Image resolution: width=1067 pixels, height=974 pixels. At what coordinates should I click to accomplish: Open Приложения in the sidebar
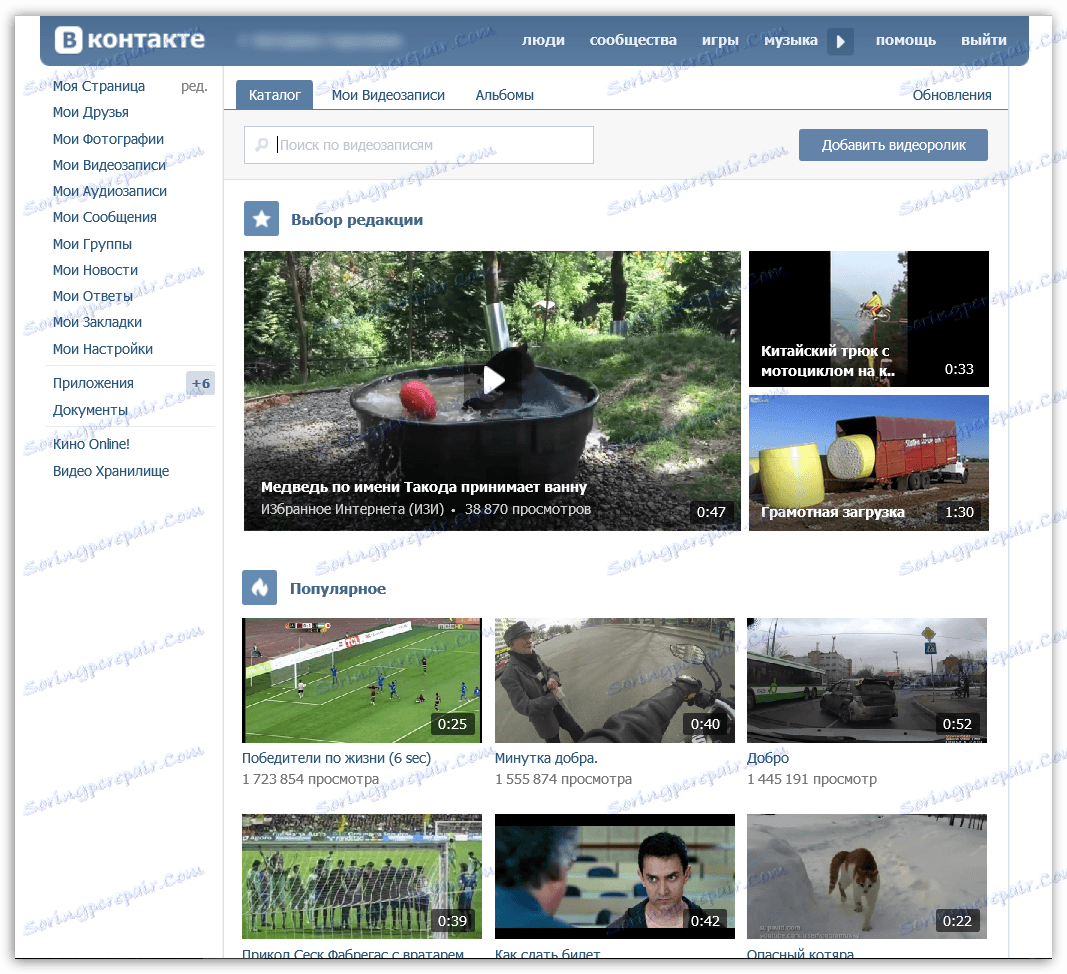pyautogui.click(x=93, y=383)
